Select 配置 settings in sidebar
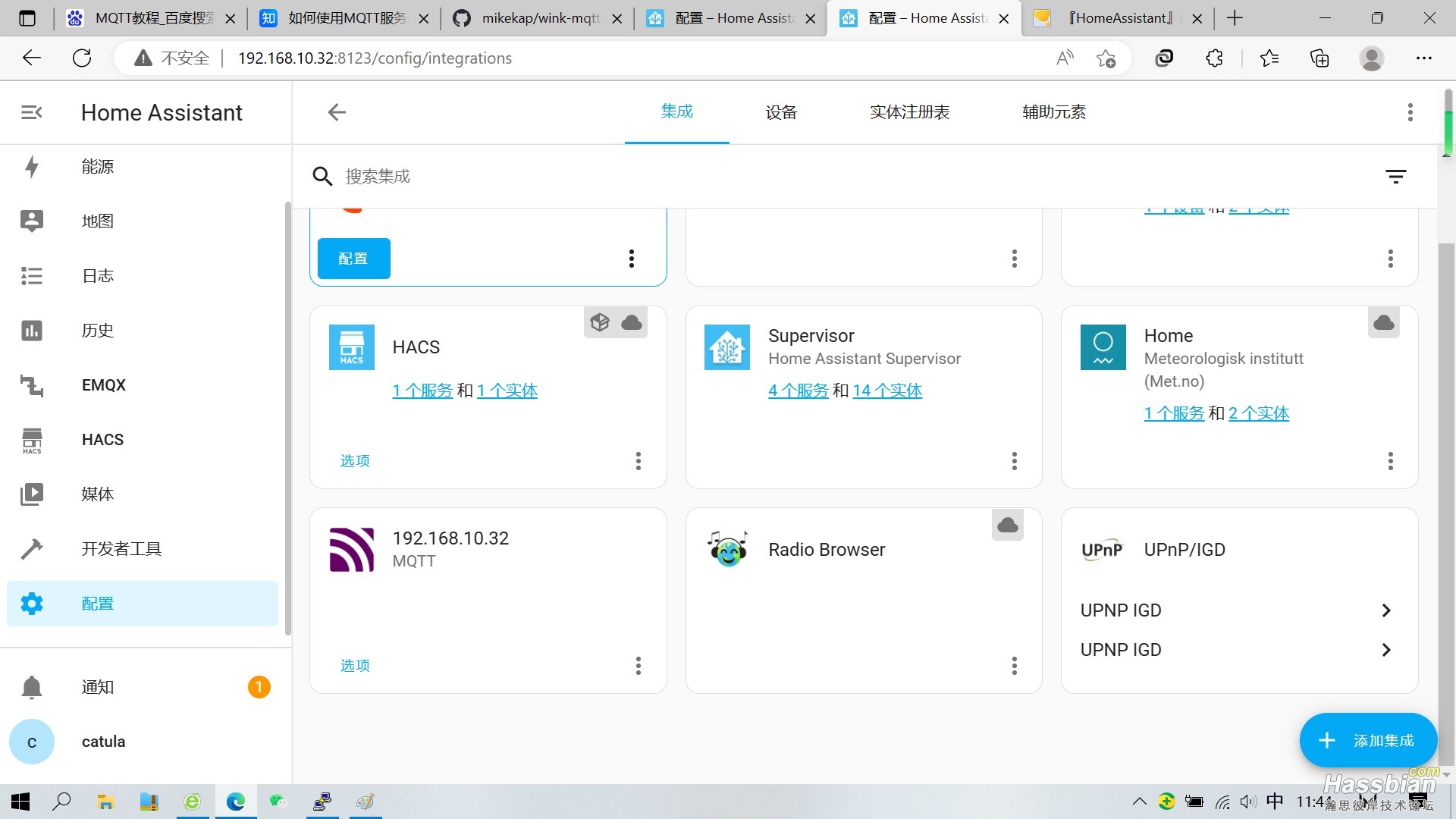Viewport: 1456px width, 819px height. (x=143, y=604)
